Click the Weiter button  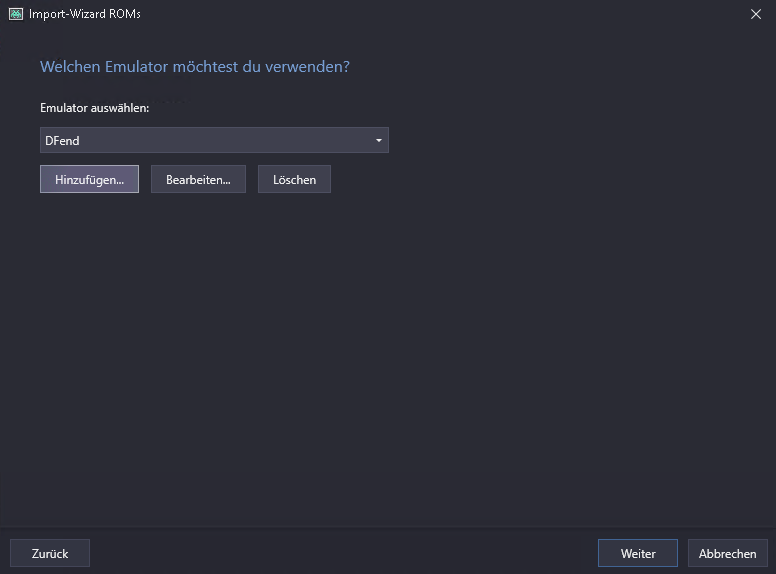pos(637,553)
